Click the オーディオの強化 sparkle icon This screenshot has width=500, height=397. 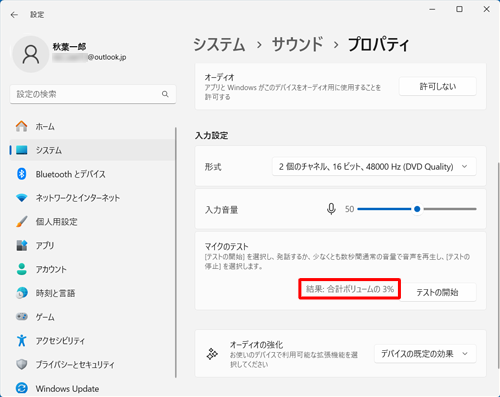[212, 354]
